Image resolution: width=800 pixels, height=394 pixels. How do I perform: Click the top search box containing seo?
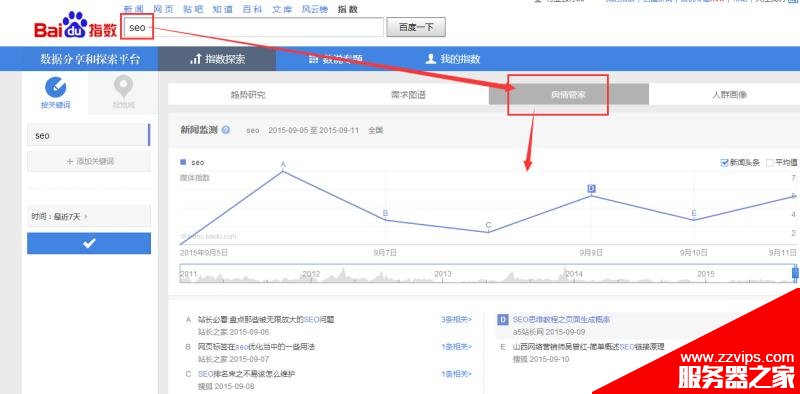(x=252, y=27)
